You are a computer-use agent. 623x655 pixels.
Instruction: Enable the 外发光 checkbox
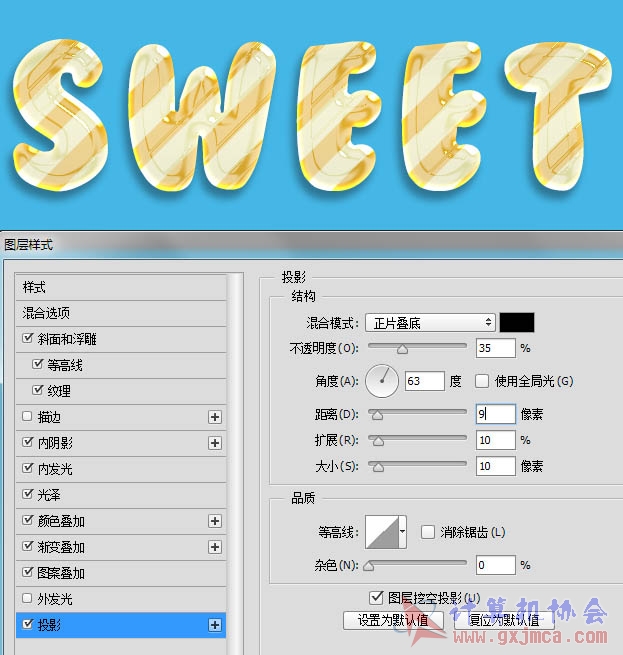click(x=27, y=598)
